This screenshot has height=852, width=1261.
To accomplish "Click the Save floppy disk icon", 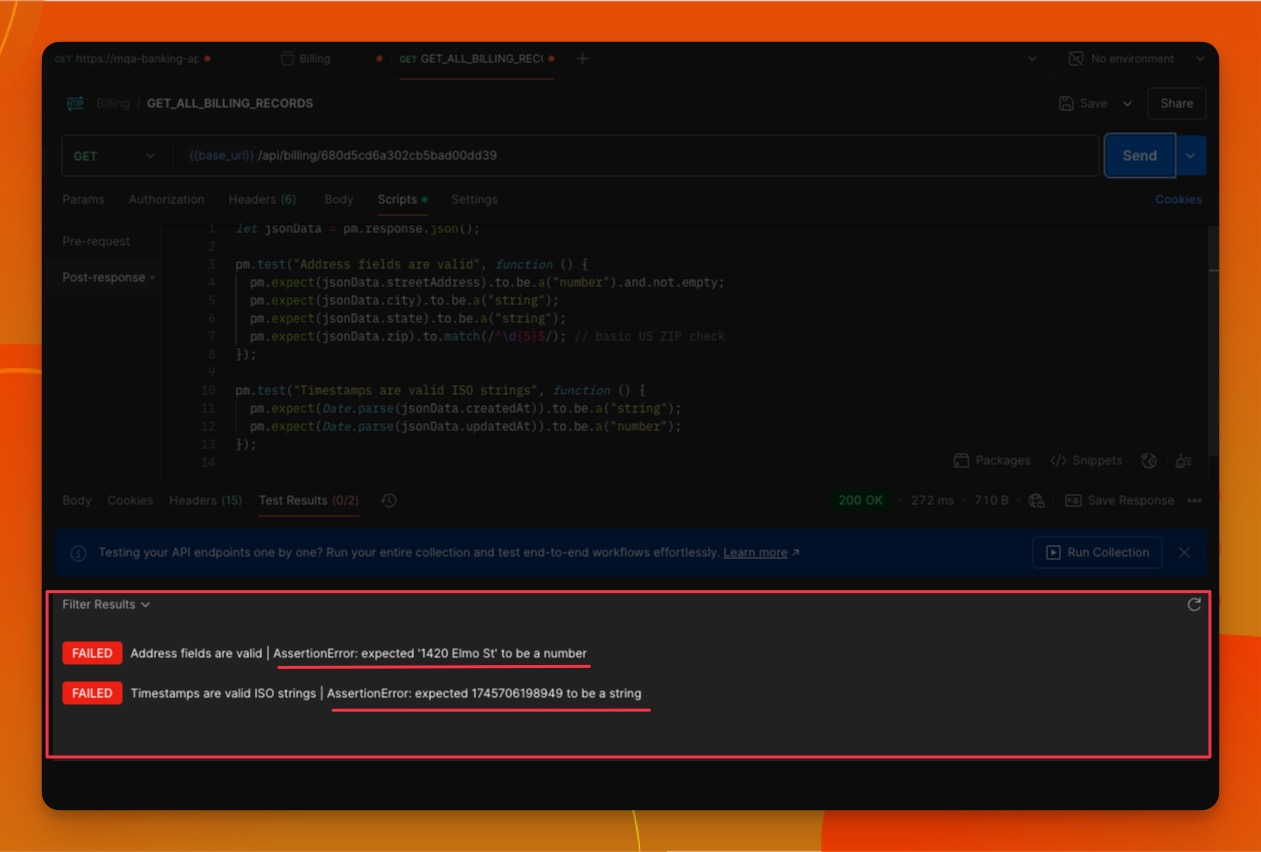I will pos(1066,103).
